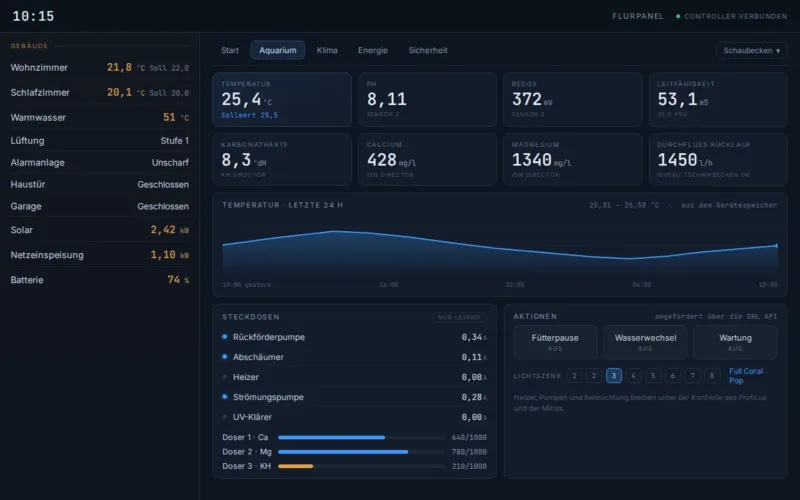Trigger the Fütterpause action
The width and height of the screenshot is (800, 500).
[555, 342]
